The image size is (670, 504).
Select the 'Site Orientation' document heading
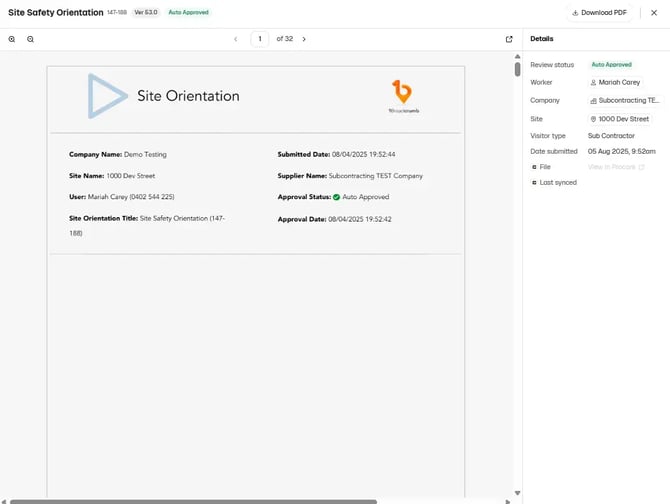pos(188,96)
